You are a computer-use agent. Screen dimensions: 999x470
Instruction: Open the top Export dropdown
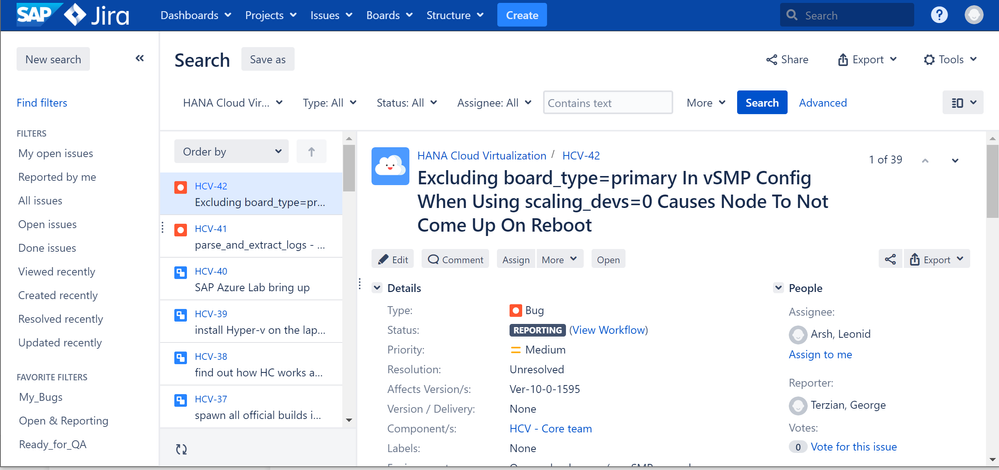(867, 60)
